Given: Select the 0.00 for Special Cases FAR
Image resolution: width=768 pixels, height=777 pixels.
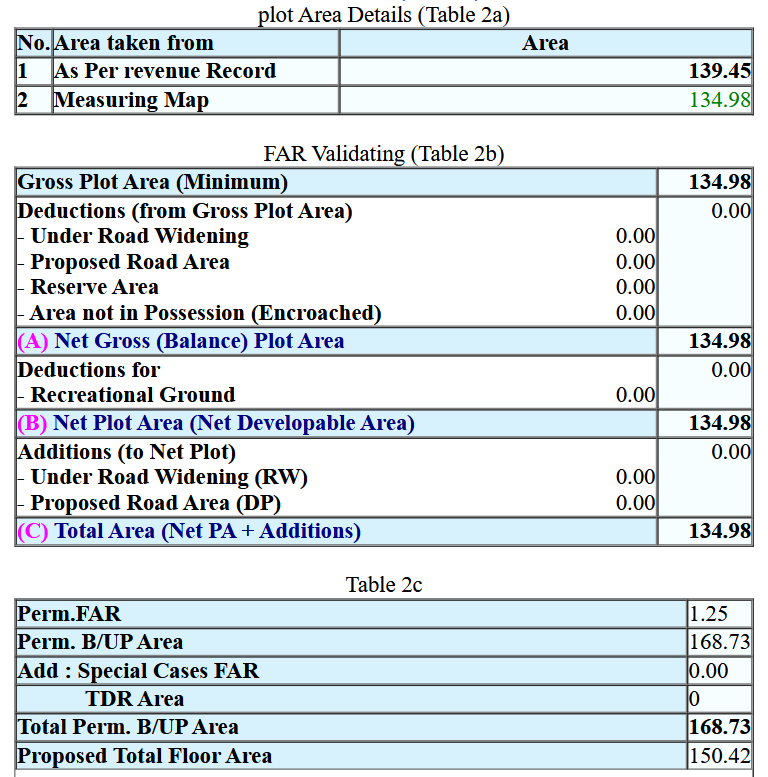Looking at the screenshot, I should [x=708, y=671].
